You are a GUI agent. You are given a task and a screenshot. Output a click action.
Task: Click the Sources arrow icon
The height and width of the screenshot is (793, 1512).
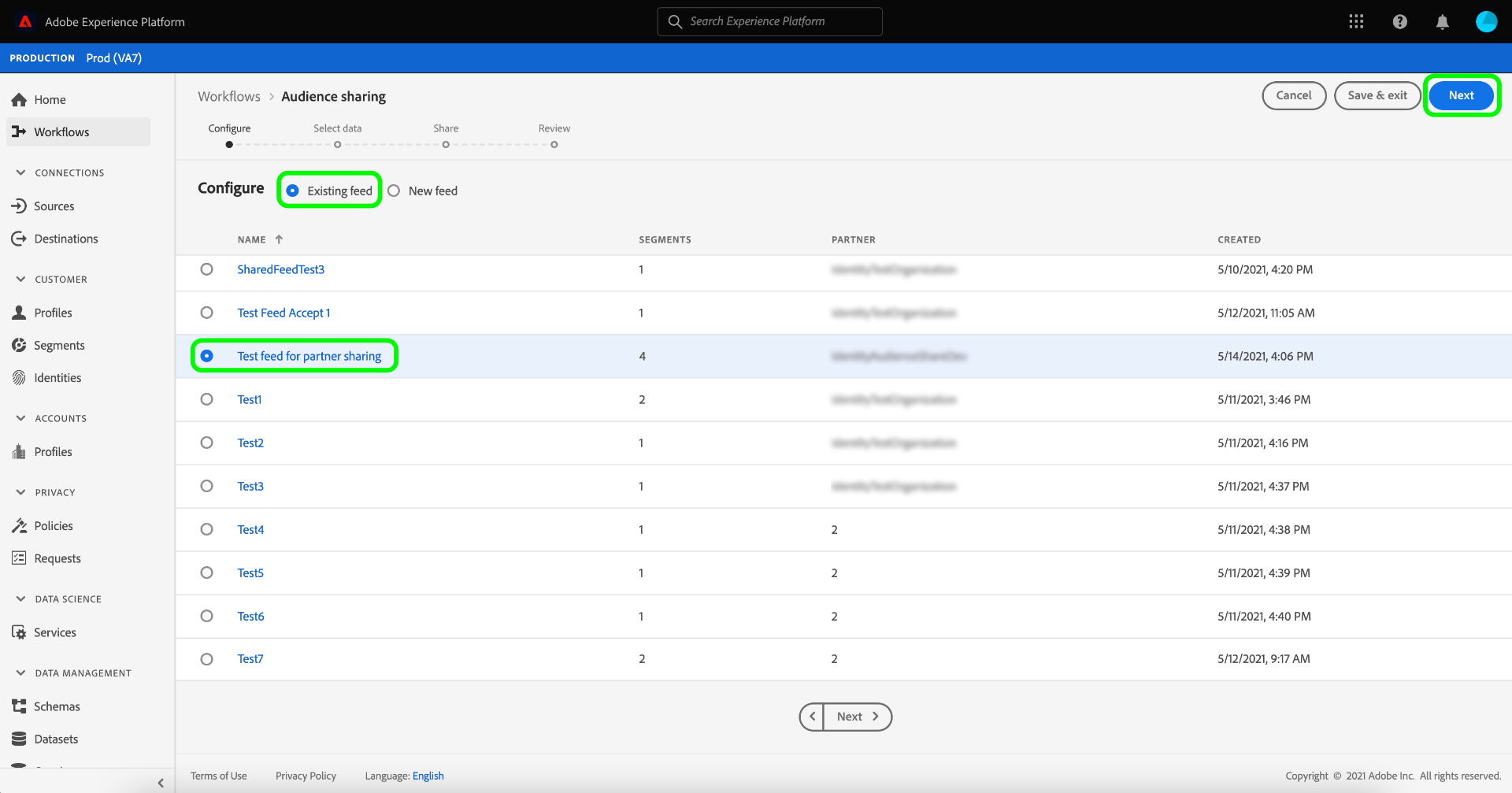[19, 206]
